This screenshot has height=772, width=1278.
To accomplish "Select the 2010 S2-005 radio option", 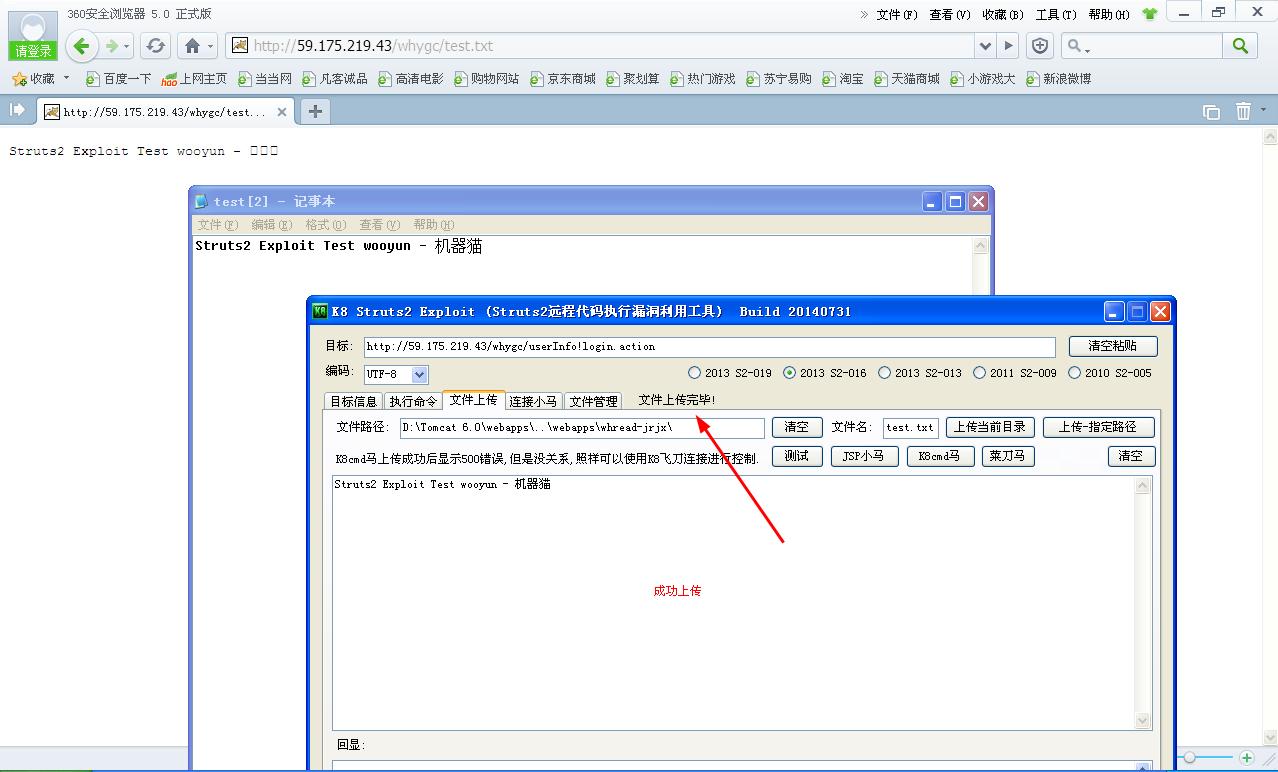I will [x=1110, y=373].
